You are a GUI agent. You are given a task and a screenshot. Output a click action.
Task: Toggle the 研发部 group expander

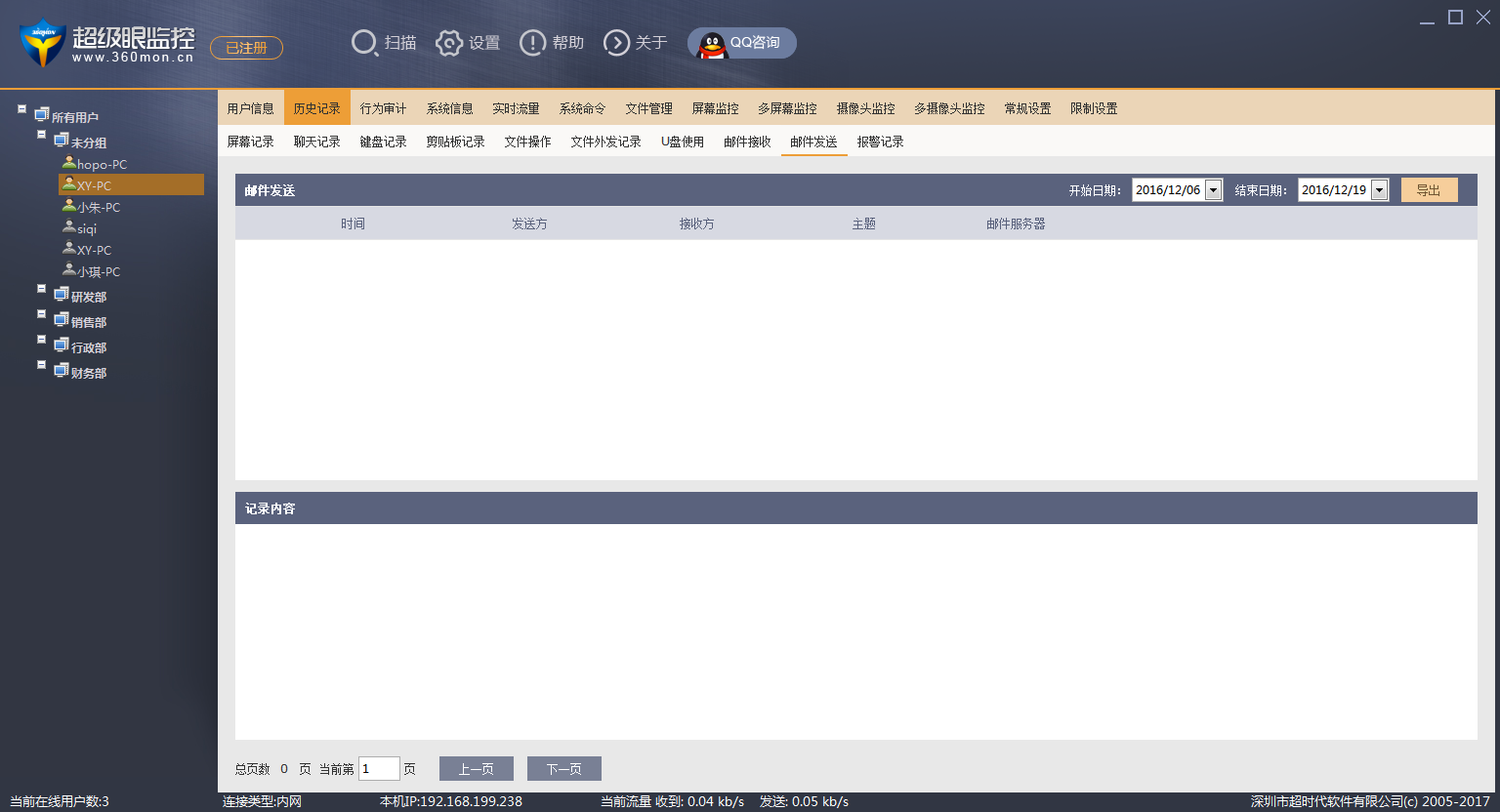(41, 289)
